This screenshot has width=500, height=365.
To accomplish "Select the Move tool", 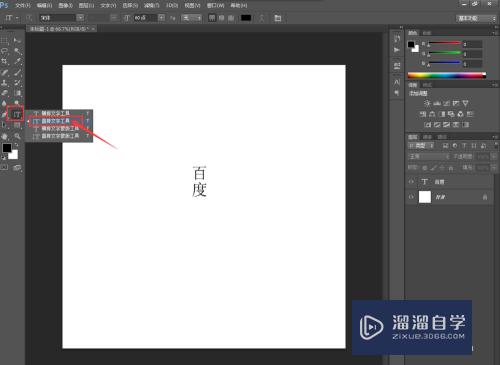I will click(x=17, y=41).
